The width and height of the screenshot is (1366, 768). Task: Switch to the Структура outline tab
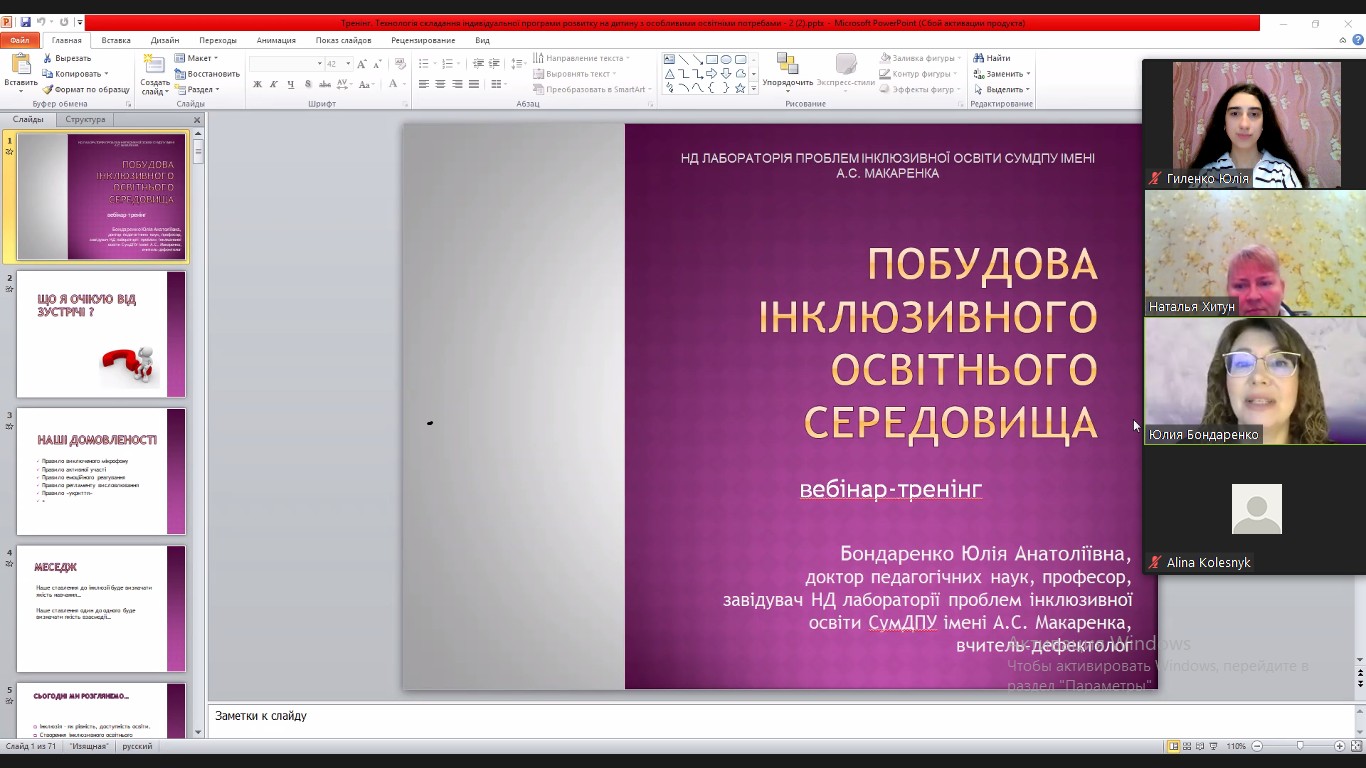point(85,119)
